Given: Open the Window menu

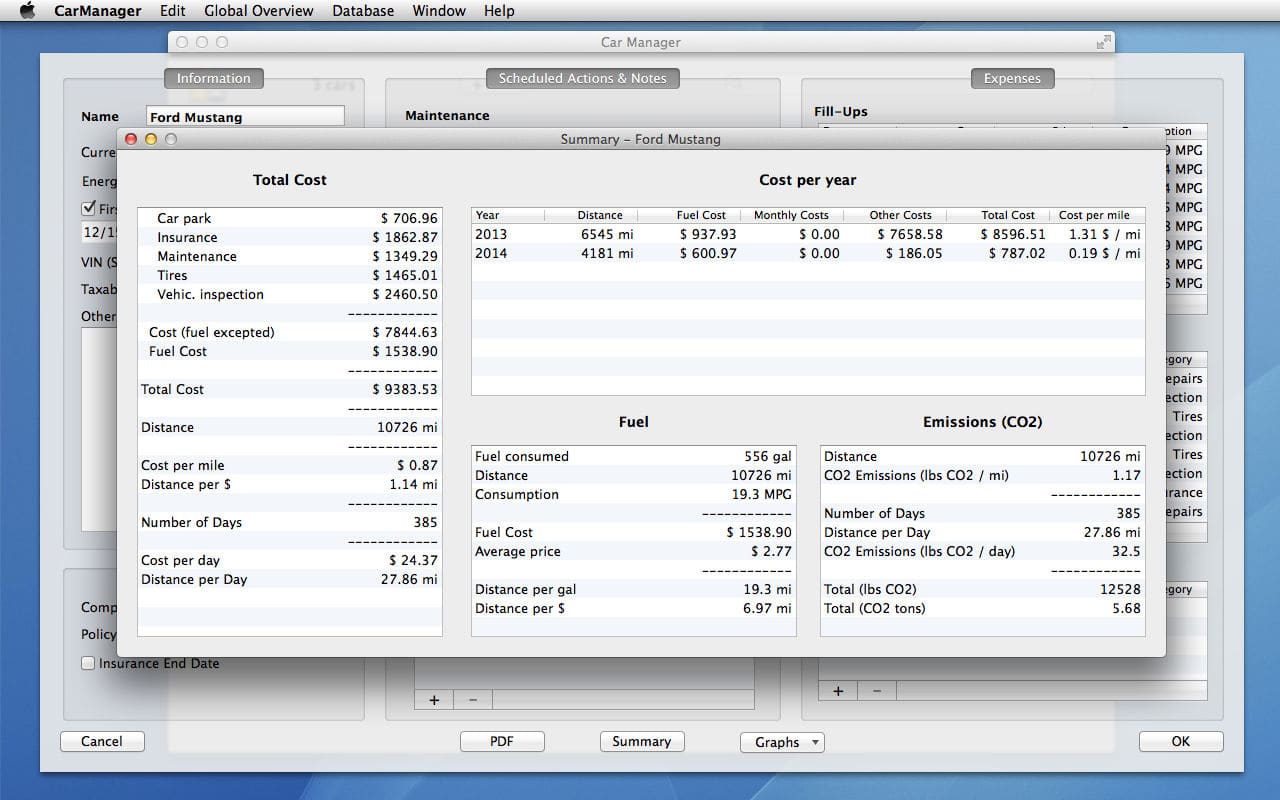Looking at the screenshot, I should coord(439,11).
